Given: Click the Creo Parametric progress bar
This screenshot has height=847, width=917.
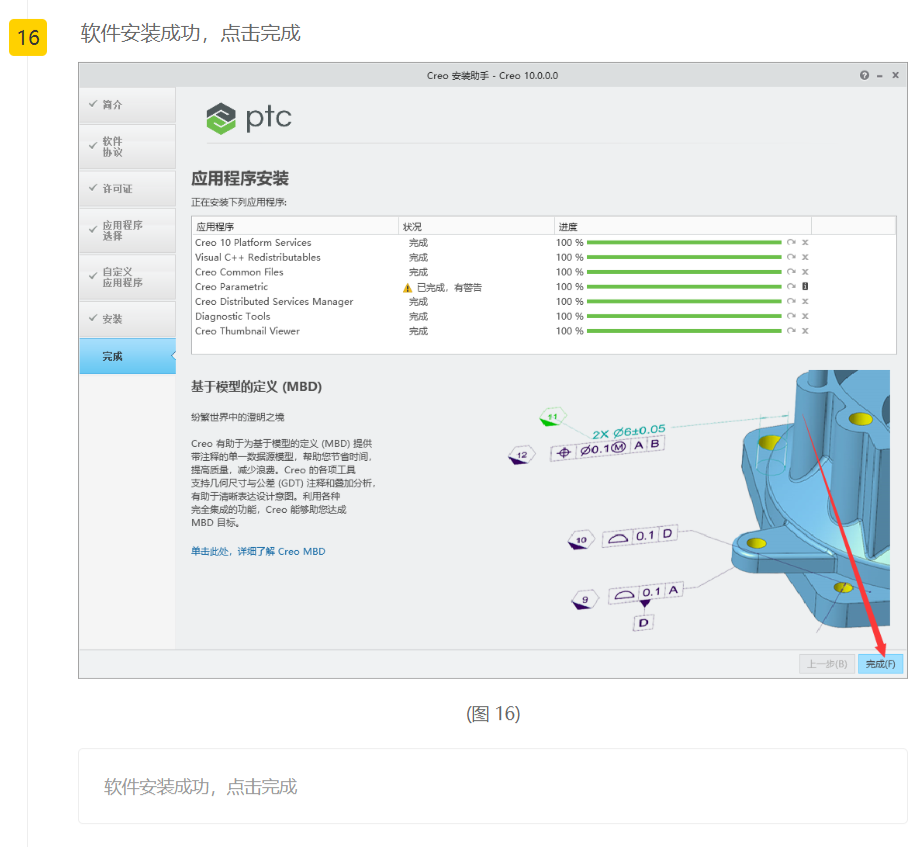Looking at the screenshot, I should (684, 287).
